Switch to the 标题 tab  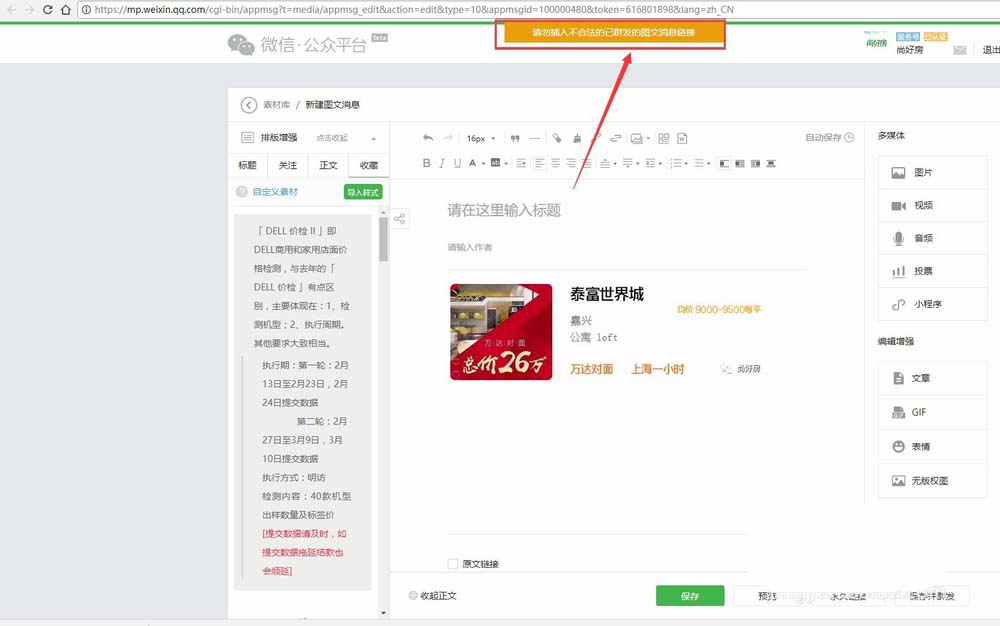click(x=247, y=164)
